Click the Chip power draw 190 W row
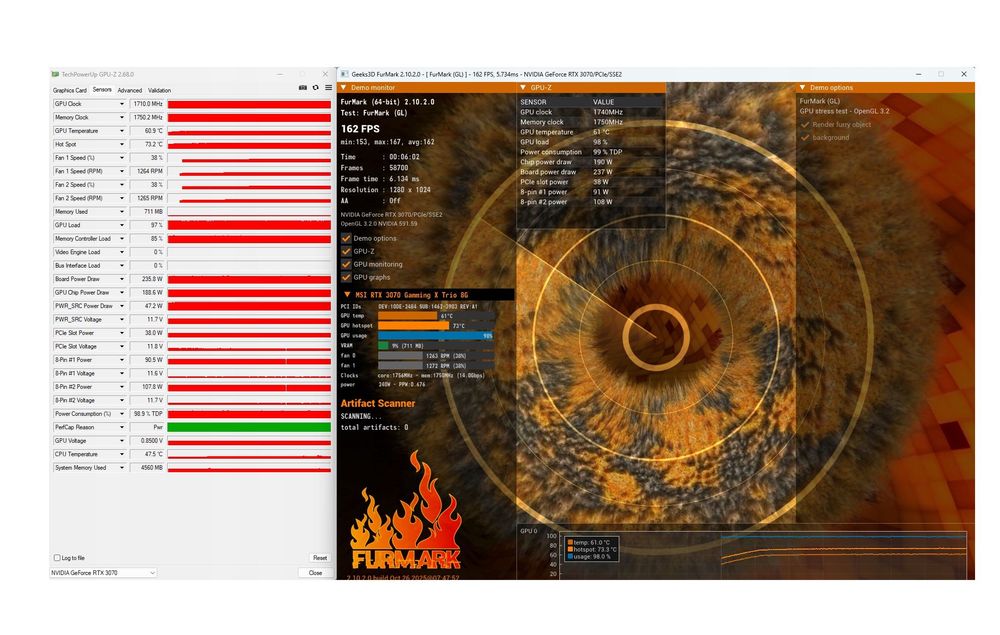The height and width of the screenshot is (635, 1000). coord(591,162)
